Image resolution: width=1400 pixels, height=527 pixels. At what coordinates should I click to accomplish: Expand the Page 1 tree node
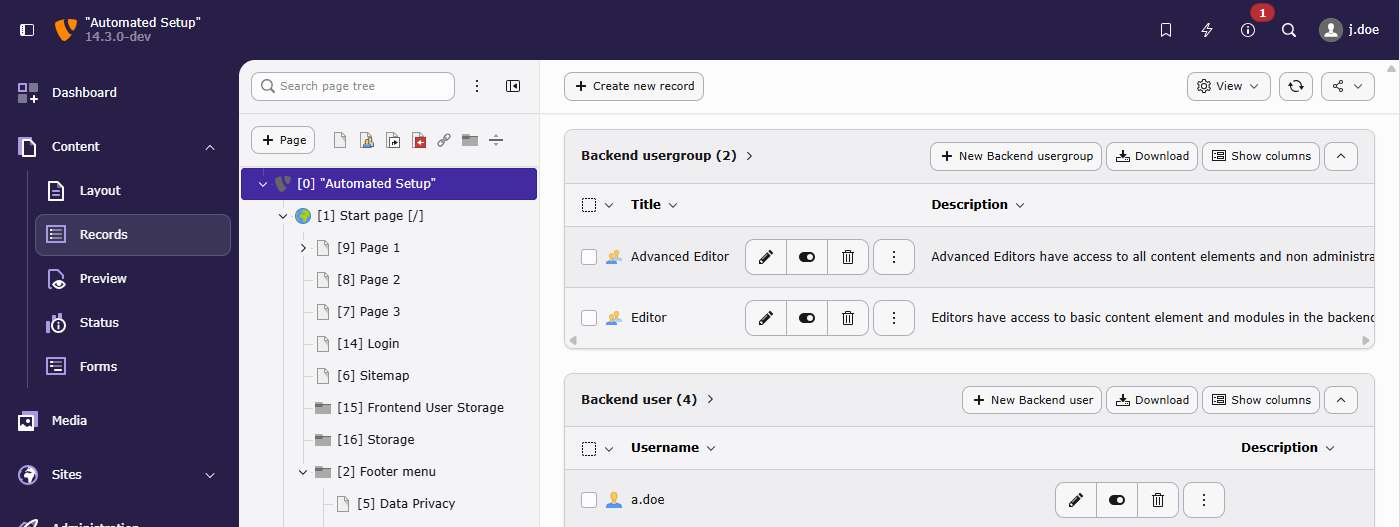click(303, 248)
